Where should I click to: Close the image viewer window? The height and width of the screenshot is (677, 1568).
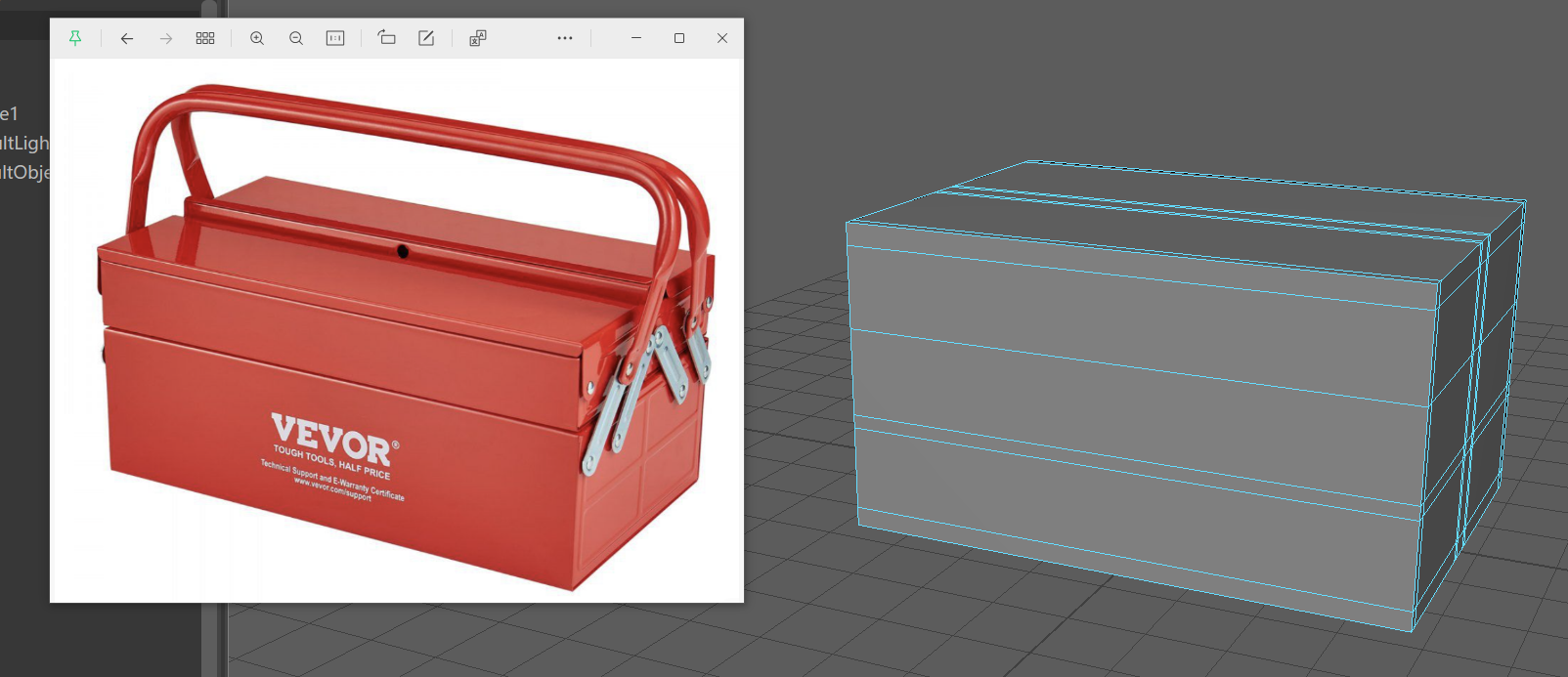click(722, 38)
